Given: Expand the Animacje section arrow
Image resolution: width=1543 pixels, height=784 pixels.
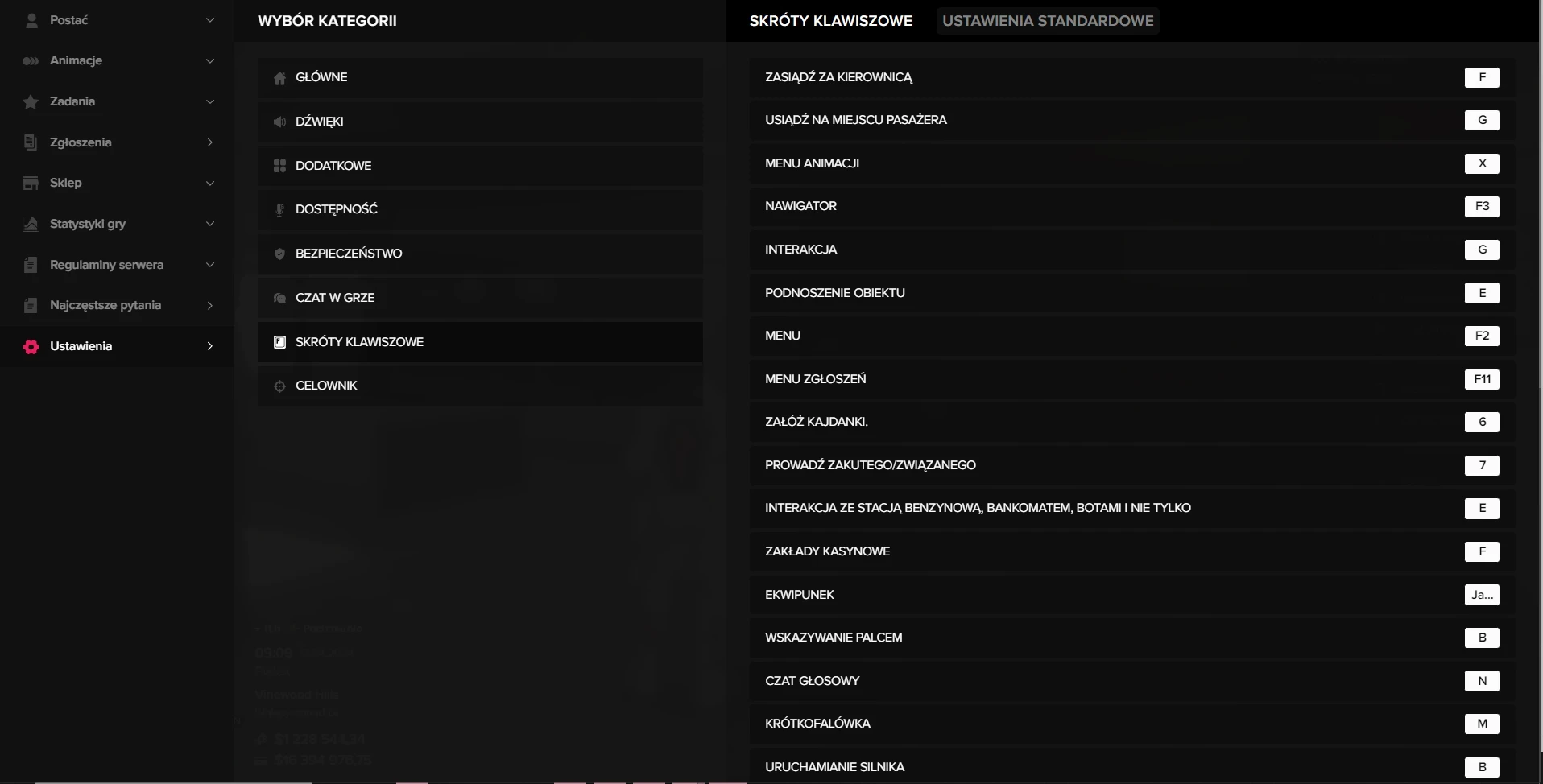Looking at the screenshot, I should (x=209, y=60).
